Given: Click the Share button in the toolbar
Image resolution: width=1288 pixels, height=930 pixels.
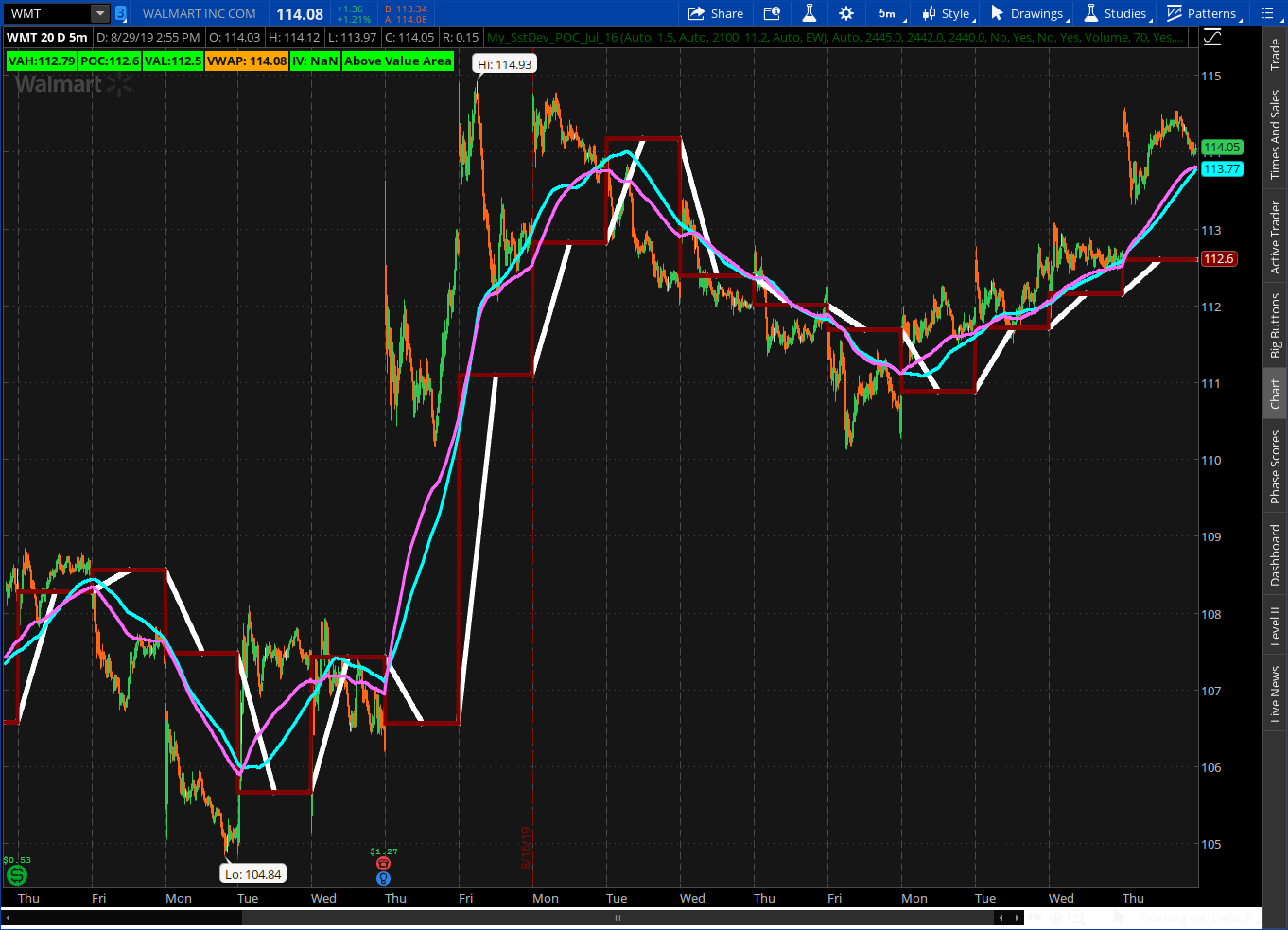Looking at the screenshot, I should [715, 13].
